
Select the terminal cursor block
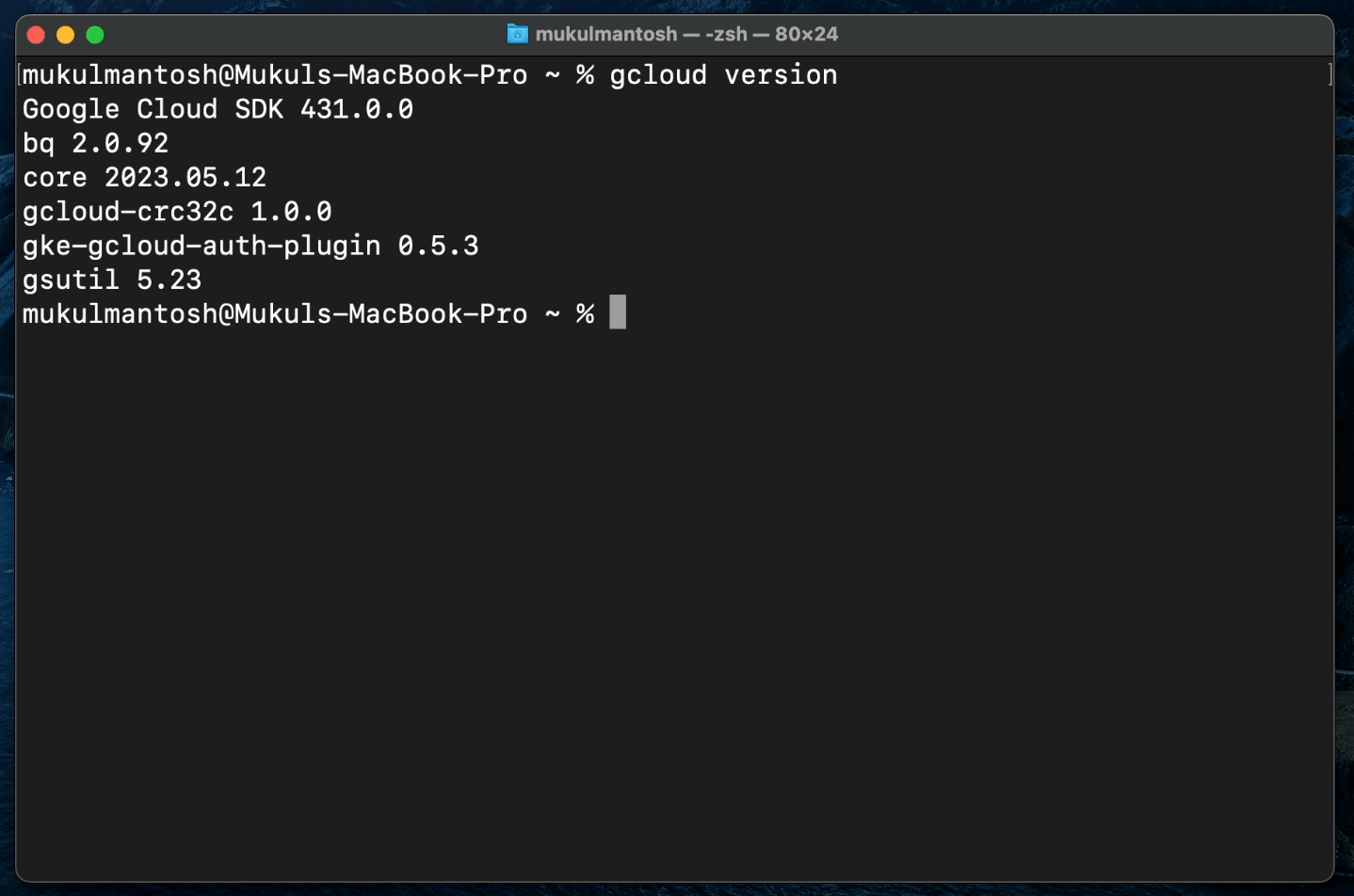(x=617, y=312)
